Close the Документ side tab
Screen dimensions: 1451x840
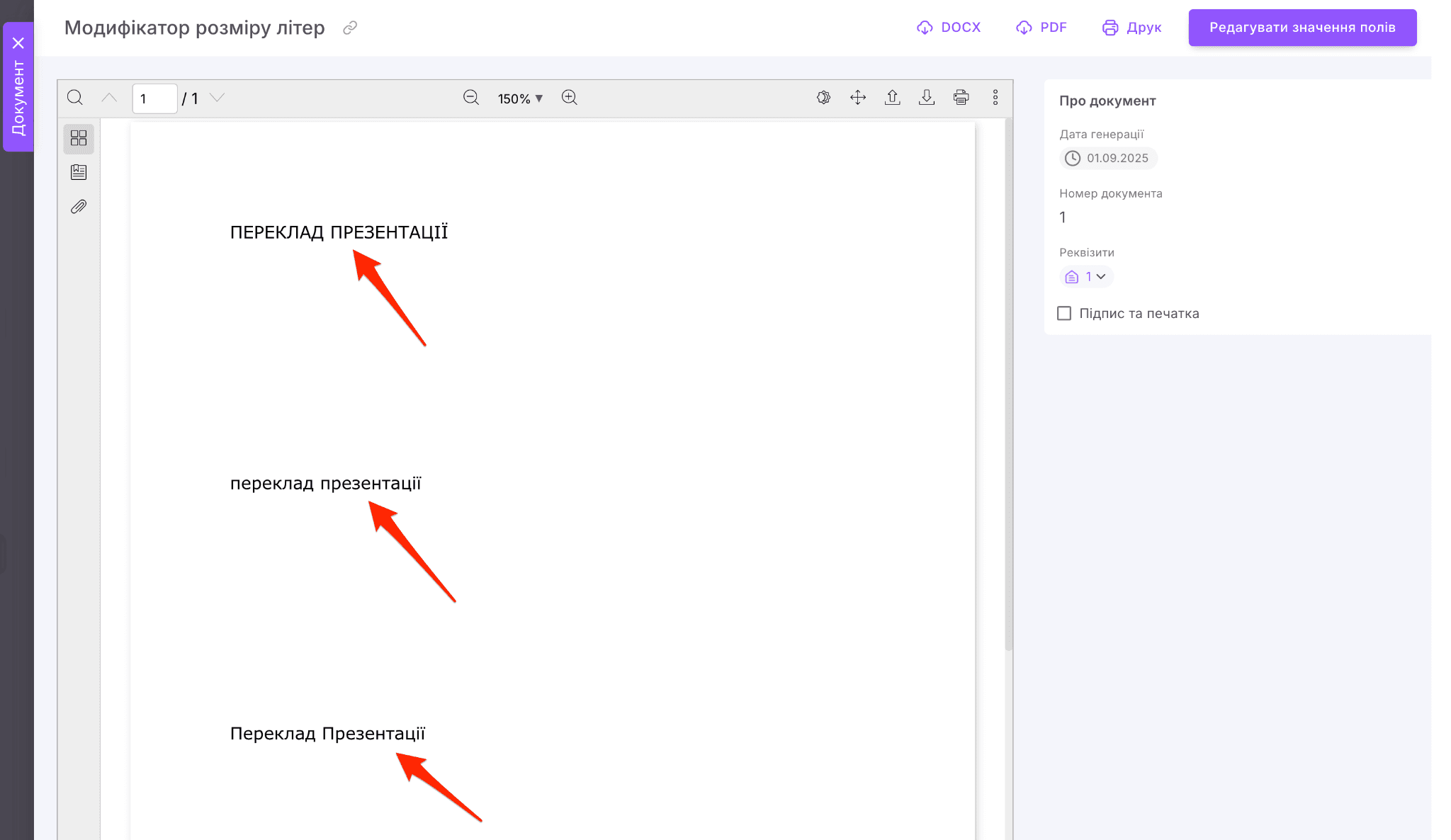click(18, 43)
